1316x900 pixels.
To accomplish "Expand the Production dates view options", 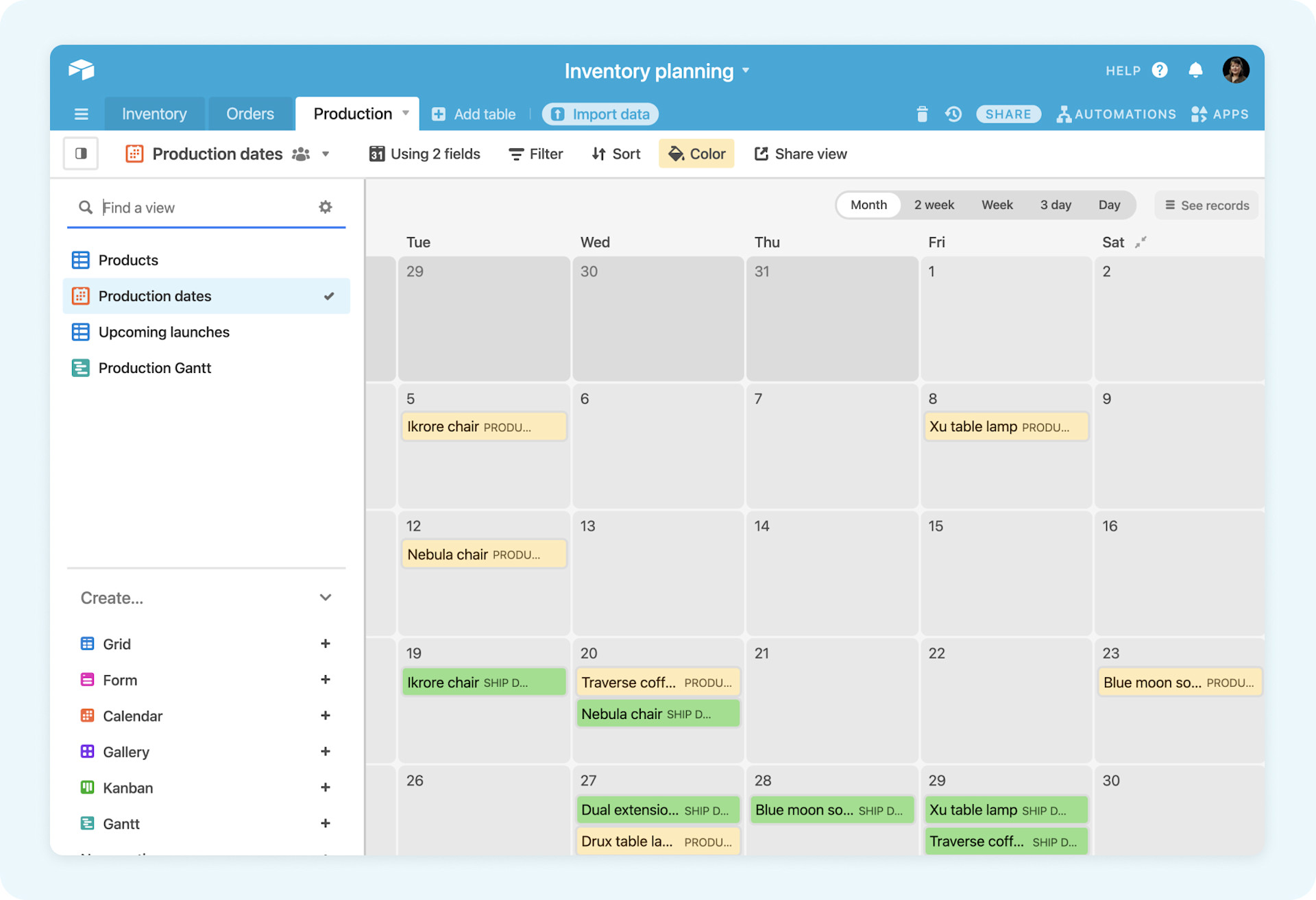I will point(326,154).
